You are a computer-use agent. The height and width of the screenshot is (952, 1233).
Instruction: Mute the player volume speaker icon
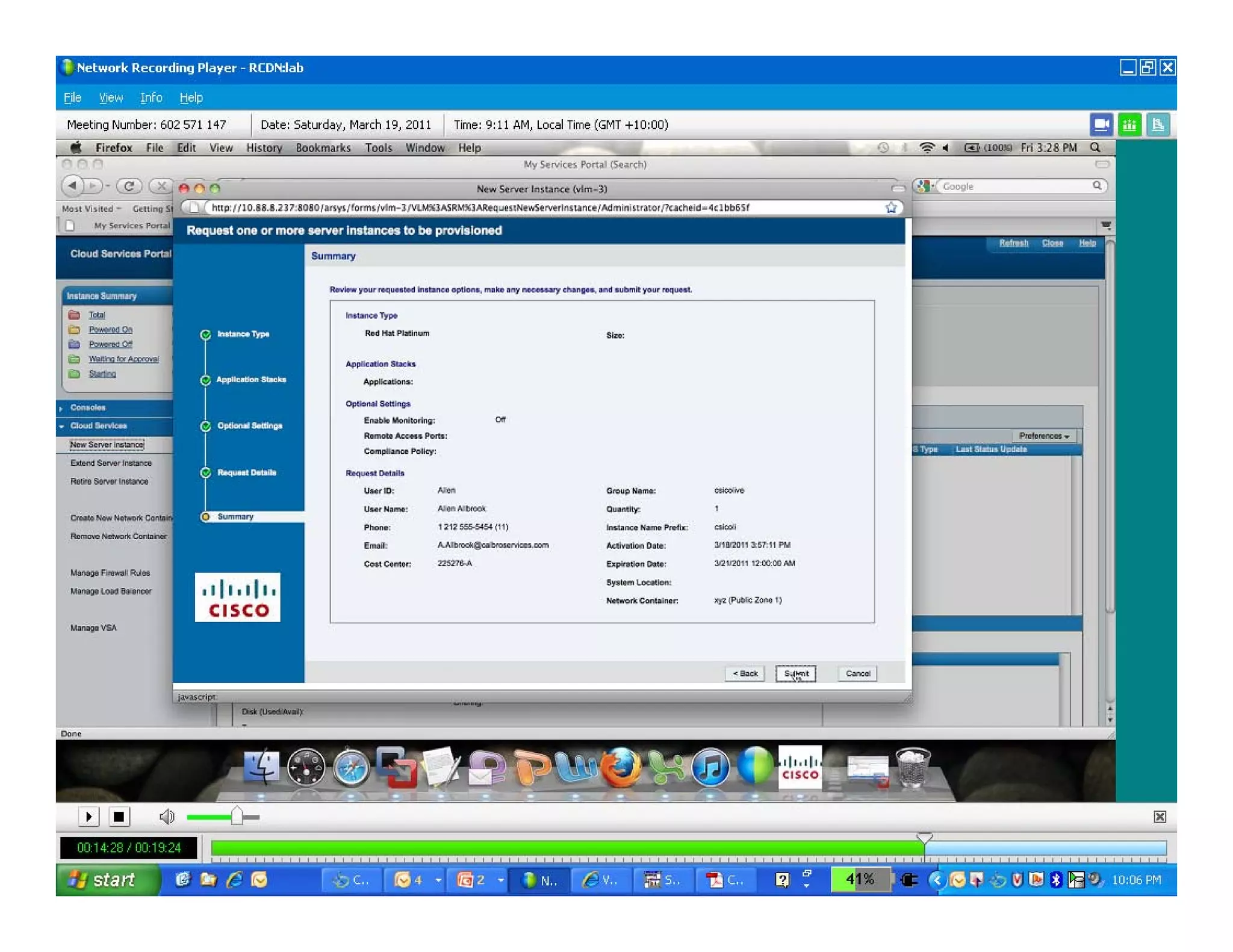167,817
